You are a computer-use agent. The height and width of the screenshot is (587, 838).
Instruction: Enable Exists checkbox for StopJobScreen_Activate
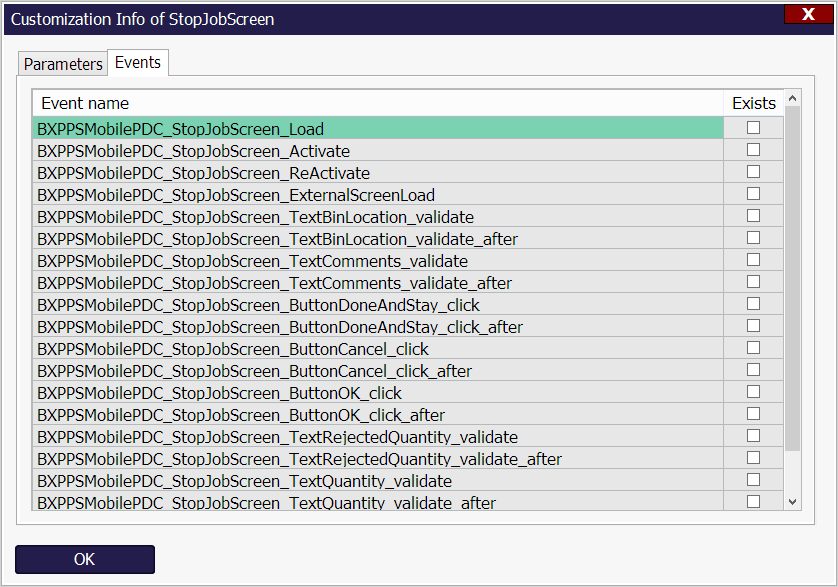coord(753,150)
